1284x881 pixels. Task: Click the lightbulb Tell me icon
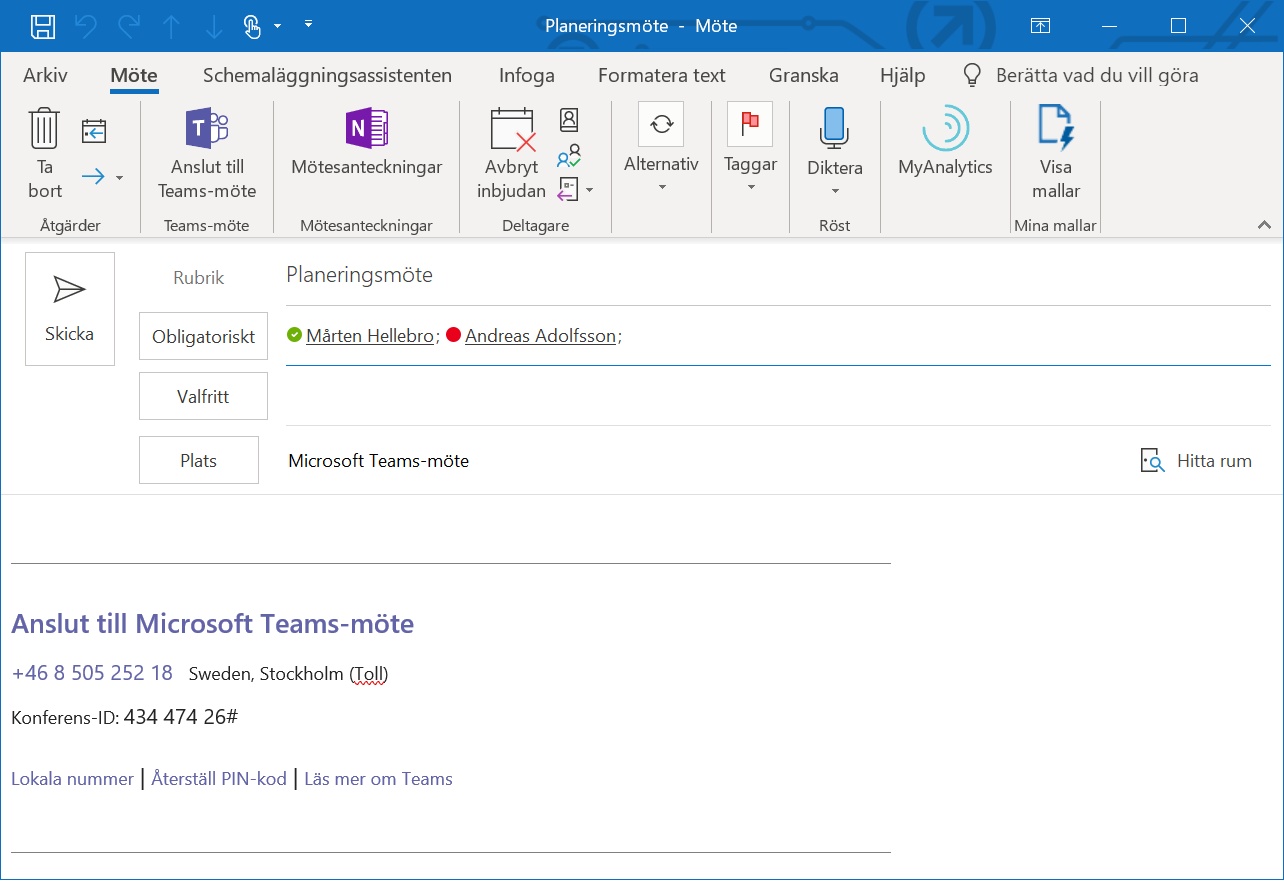pos(972,75)
